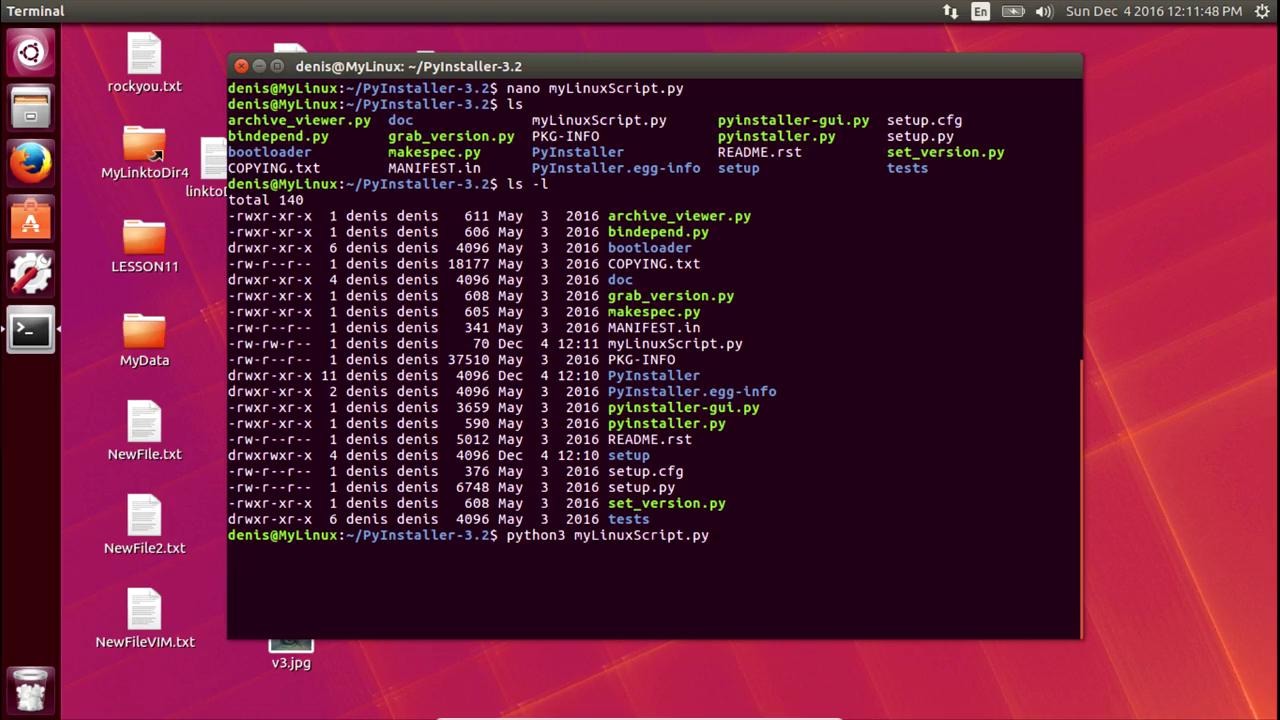The width and height of the screenshot is (1280, 720).
Task: Open the En keyboard layout menu
Action: coord(981,12)
